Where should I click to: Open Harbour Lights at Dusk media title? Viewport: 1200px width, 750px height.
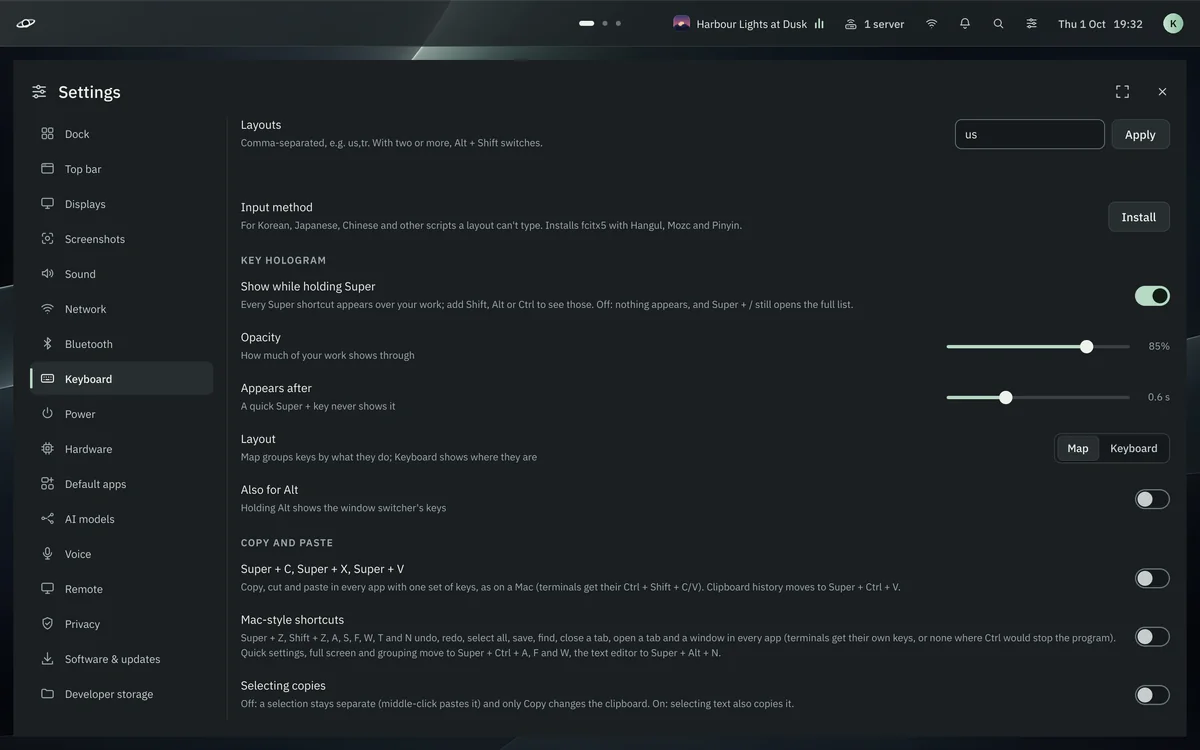coord(752,24)
